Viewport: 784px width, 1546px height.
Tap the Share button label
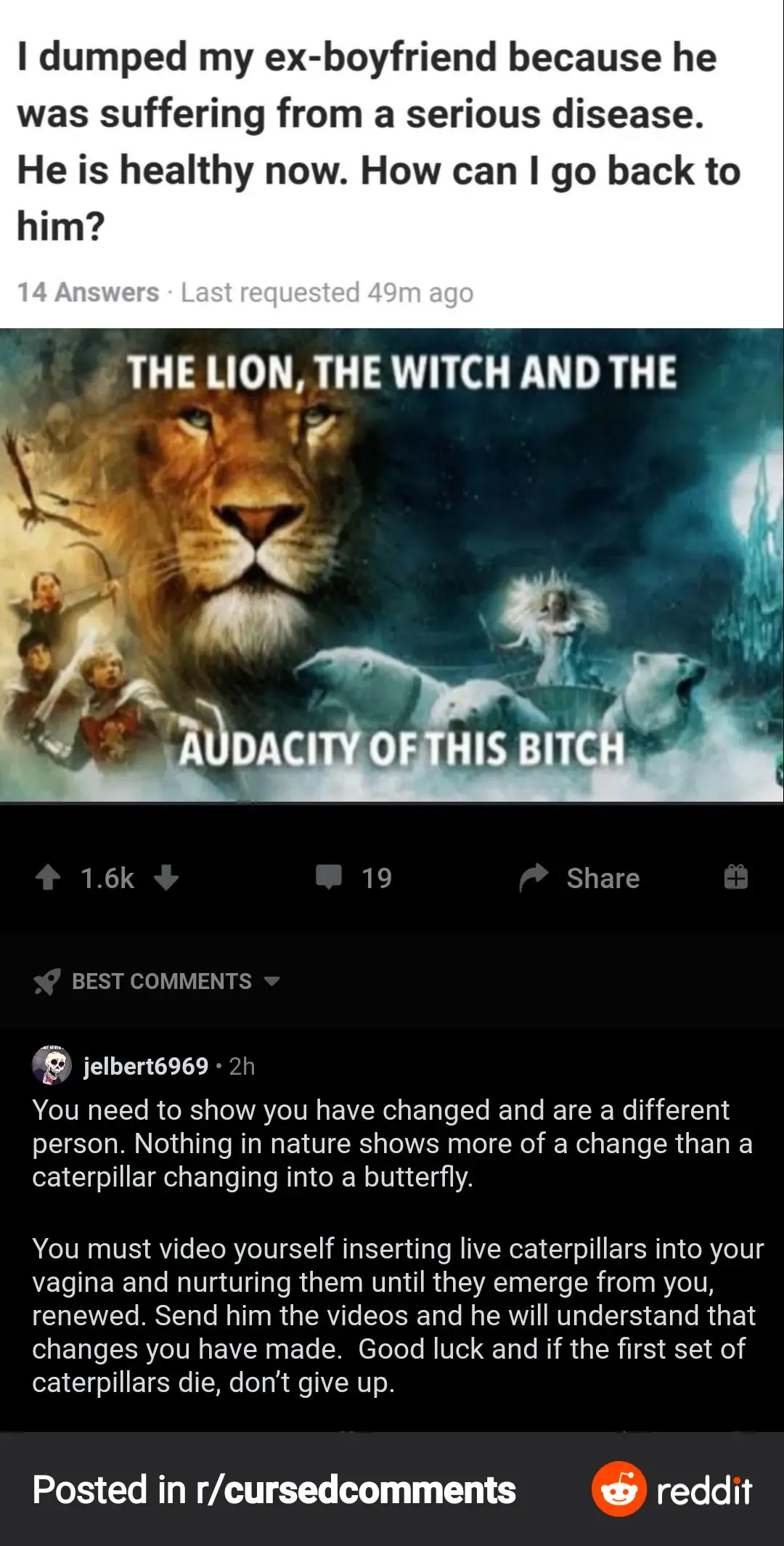point(603,878)
